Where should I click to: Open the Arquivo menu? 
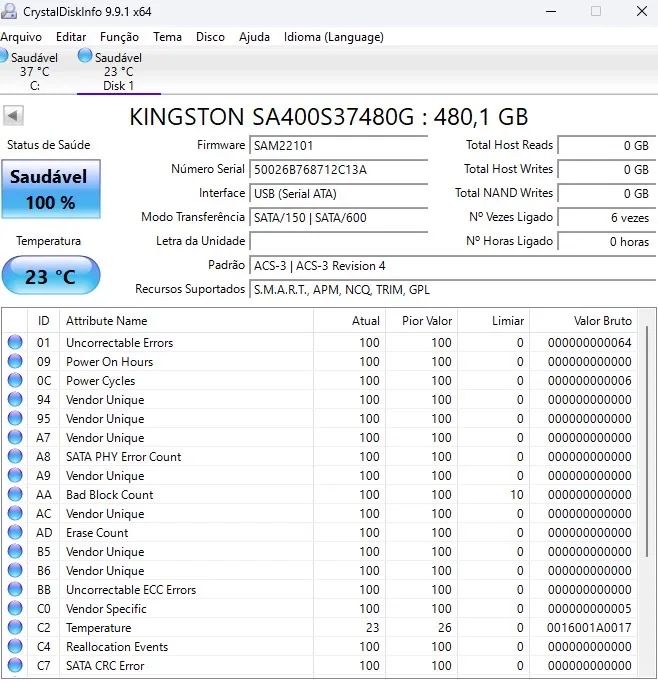click(21, 37)
